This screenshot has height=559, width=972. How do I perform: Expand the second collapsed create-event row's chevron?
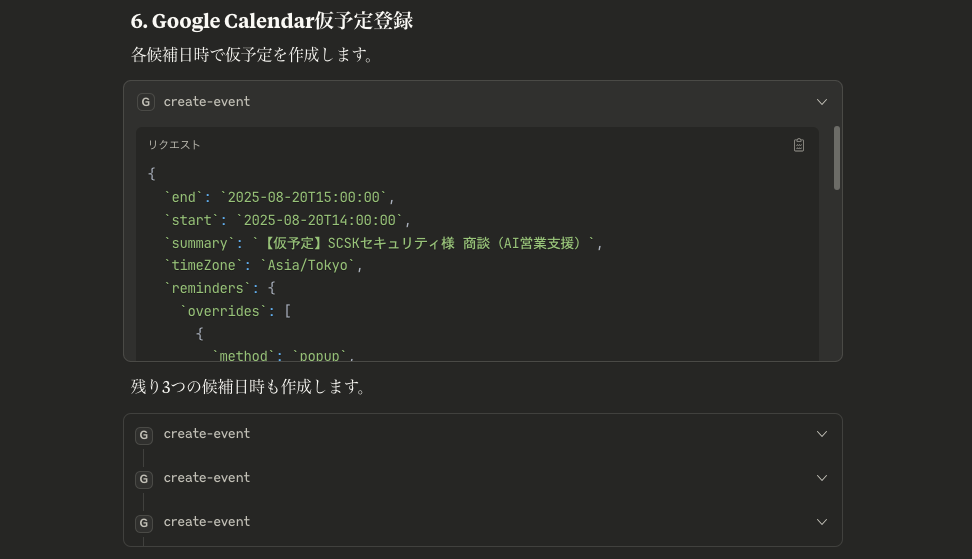click(821, 478)
